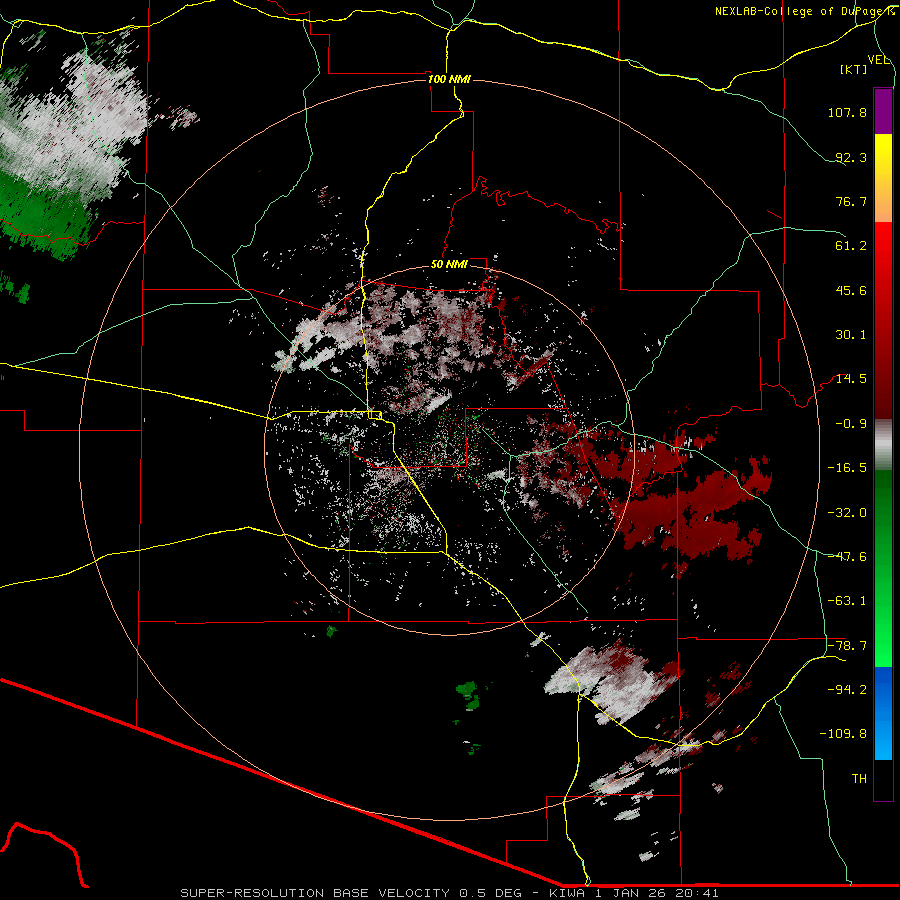Click the -32.0 velocity scale value
The image size is (900, 900).
847,513
